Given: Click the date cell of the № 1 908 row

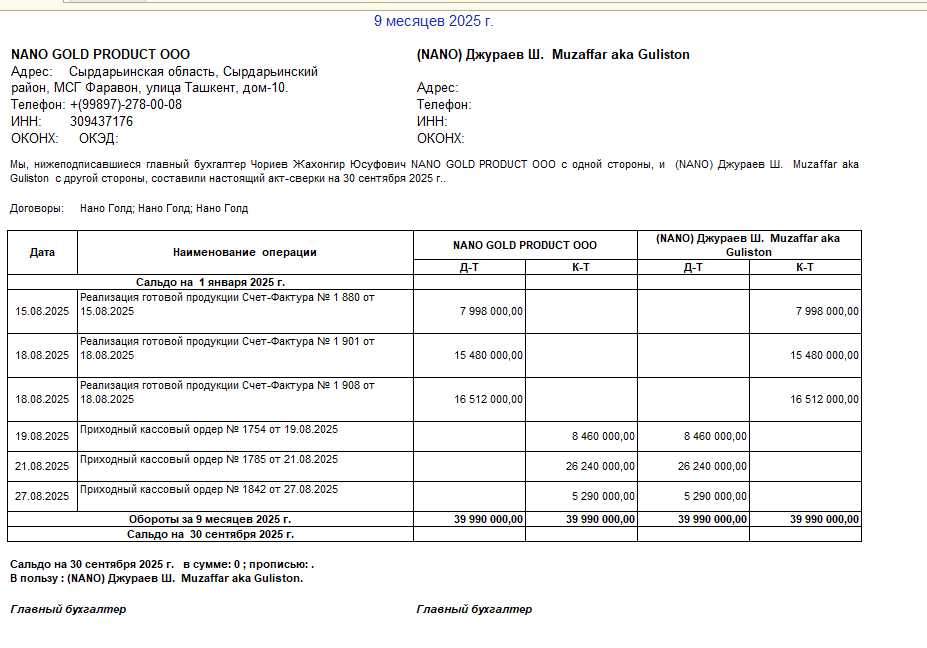Looking at the screenshot, I should click(42, 400).
